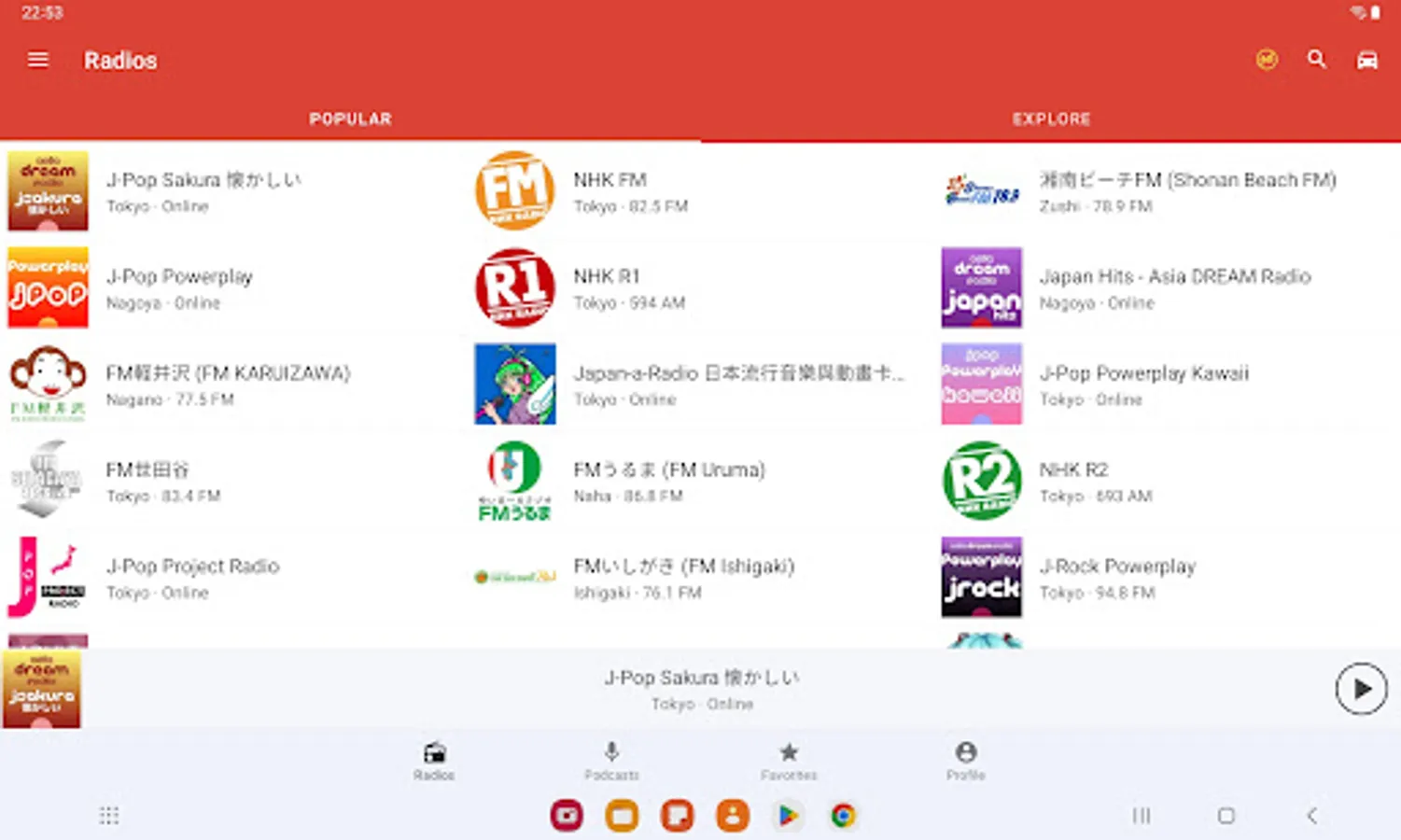Open Profile bottom navigation tab
Image resolution: width=1401 pixels, height=840 pixels.
click(x=966, y=761)
